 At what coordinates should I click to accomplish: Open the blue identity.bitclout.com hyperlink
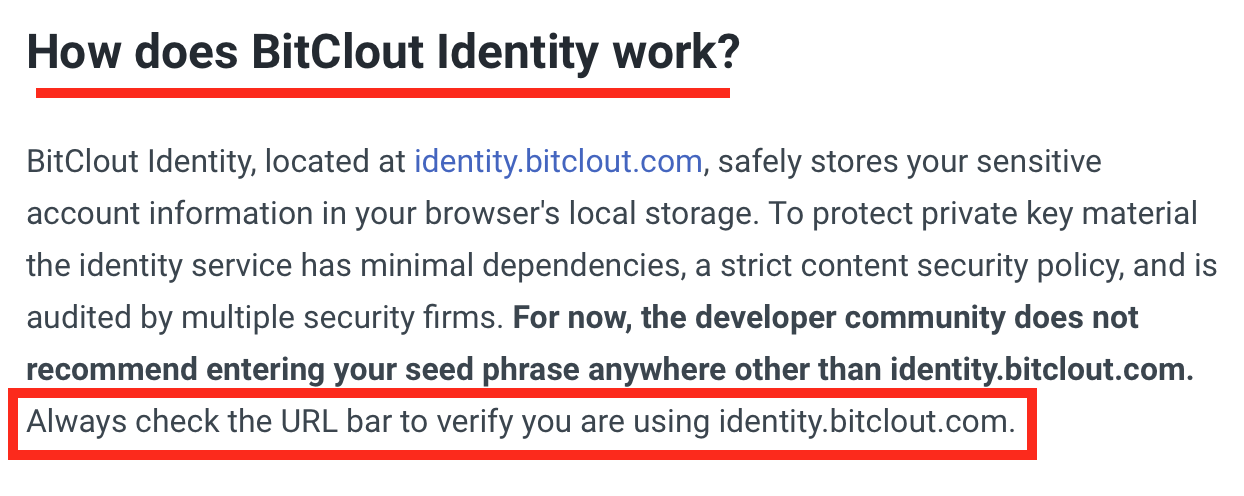coord(558,162)
